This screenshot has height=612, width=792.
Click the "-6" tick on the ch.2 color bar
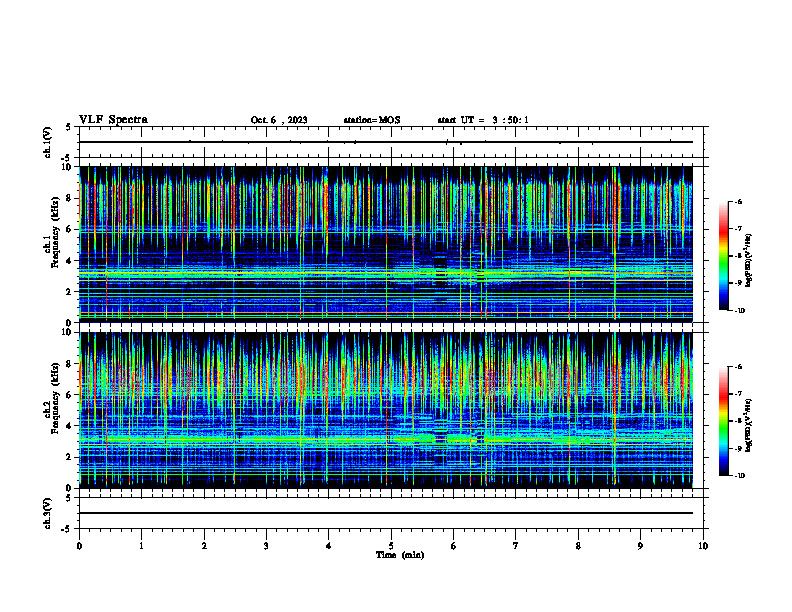(x=738, y=367)
